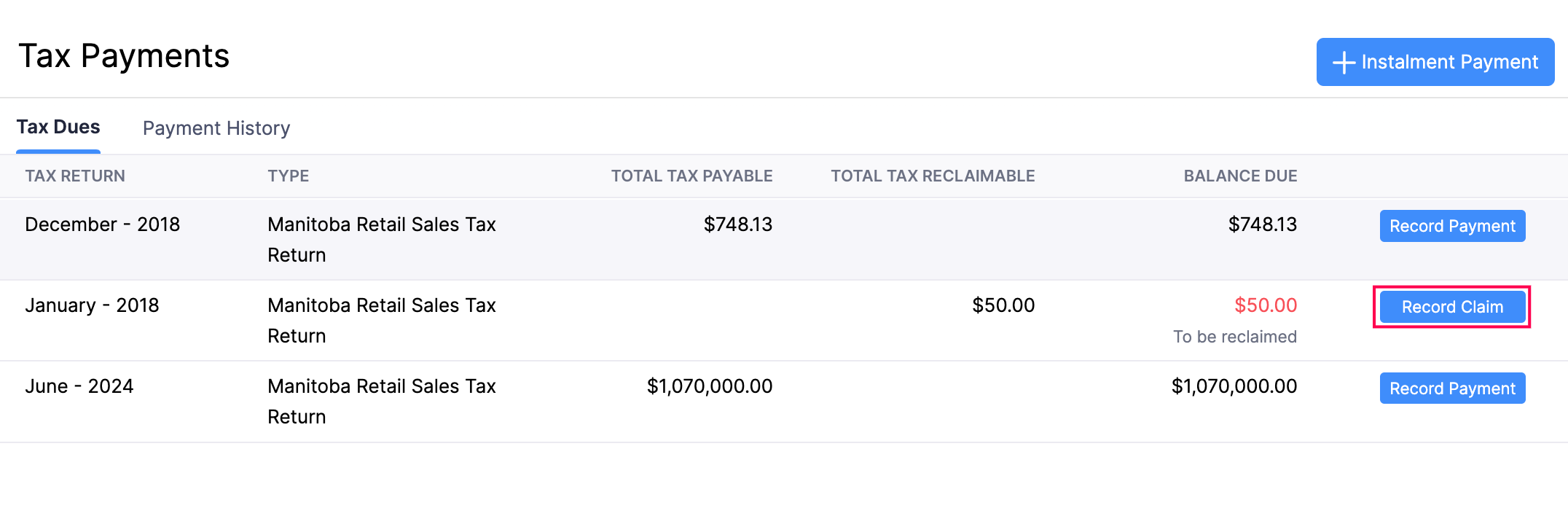
Task: Click the TYPE column header
Action: click(288, 176)
